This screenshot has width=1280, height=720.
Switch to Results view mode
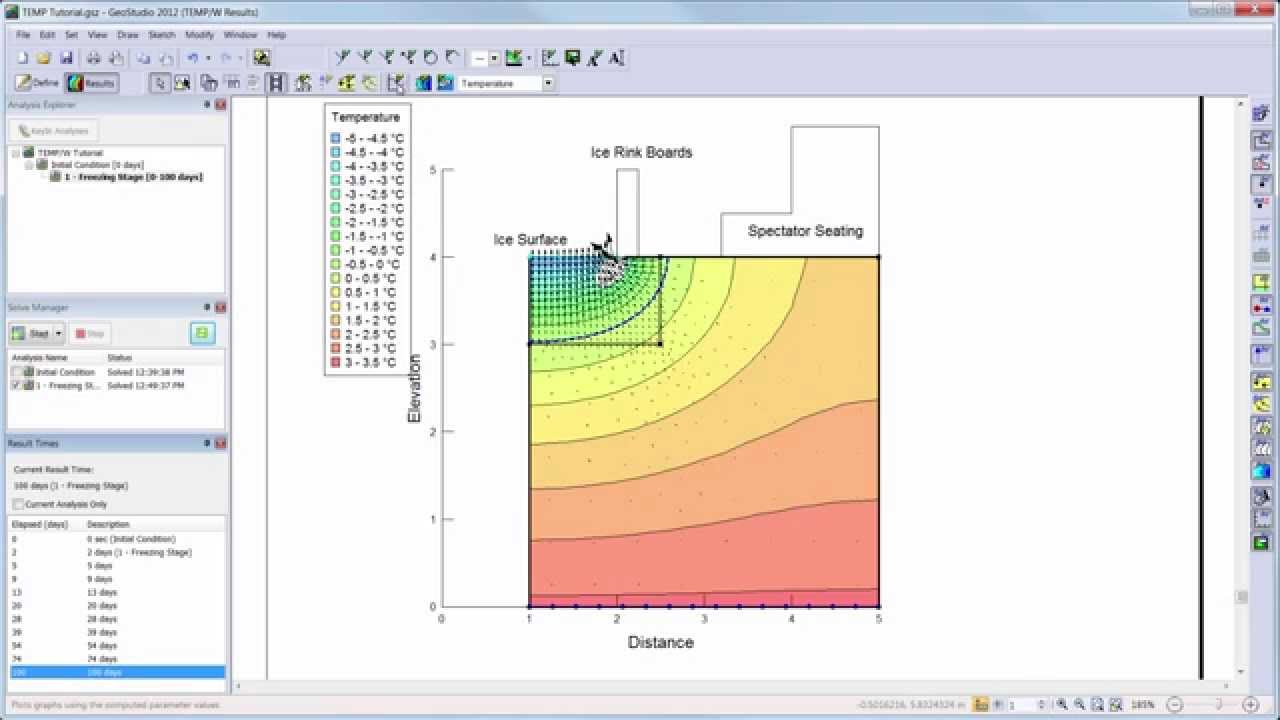[91, 83]
